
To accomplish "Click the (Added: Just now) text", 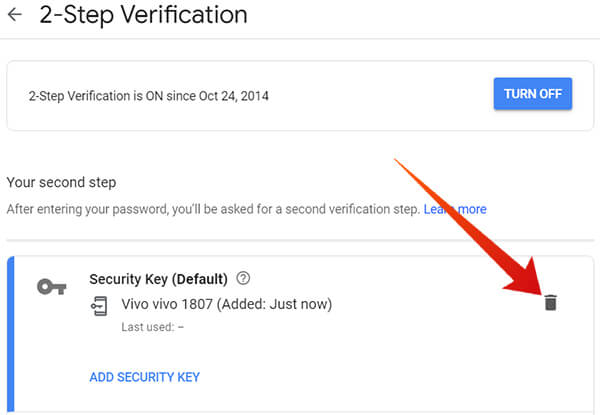I will pos(274,304).
